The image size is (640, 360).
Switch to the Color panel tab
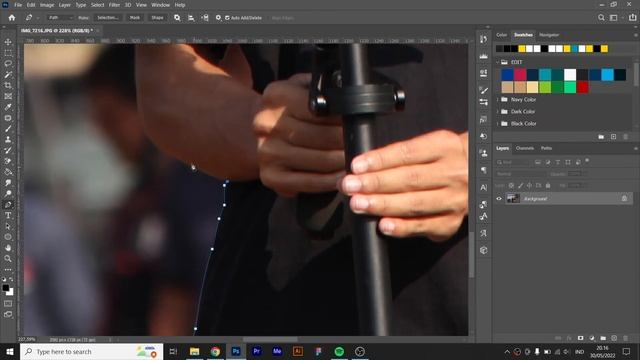(x=502, y=35)
